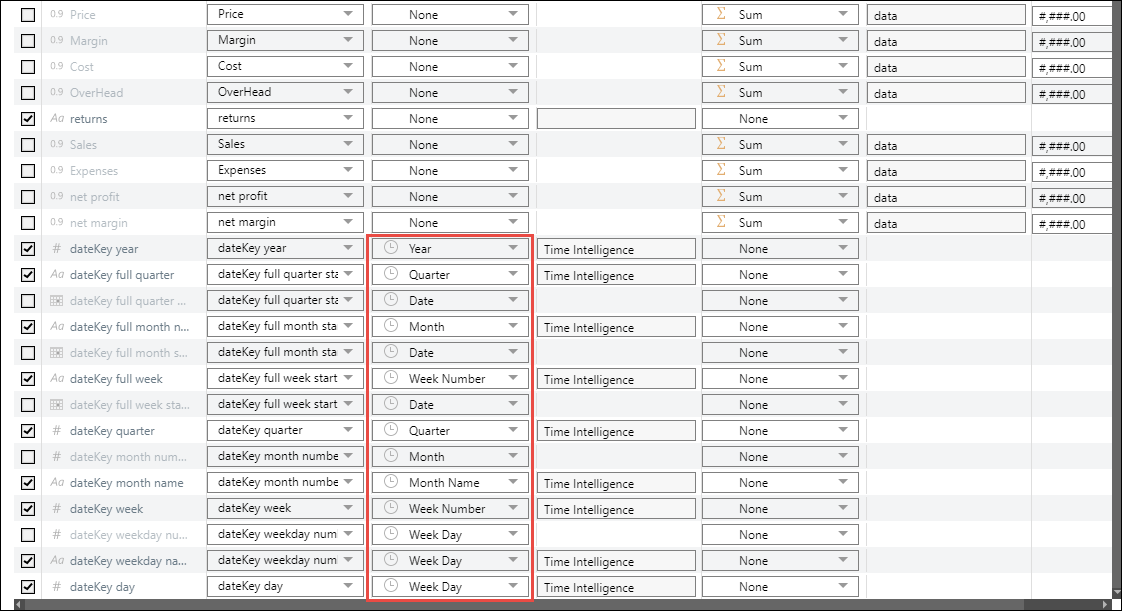
Task: Click the Aa text type icon beside returns
Action: point(57,119)
